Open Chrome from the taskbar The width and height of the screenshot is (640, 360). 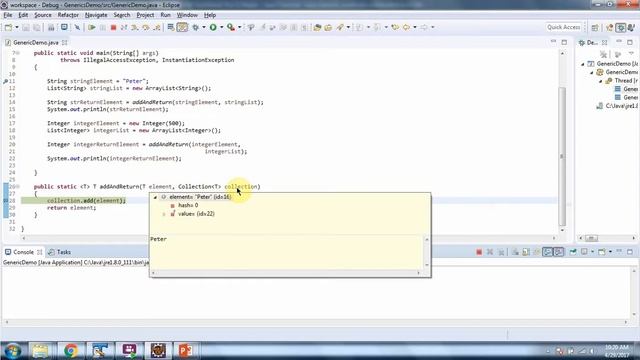(71, 350)
